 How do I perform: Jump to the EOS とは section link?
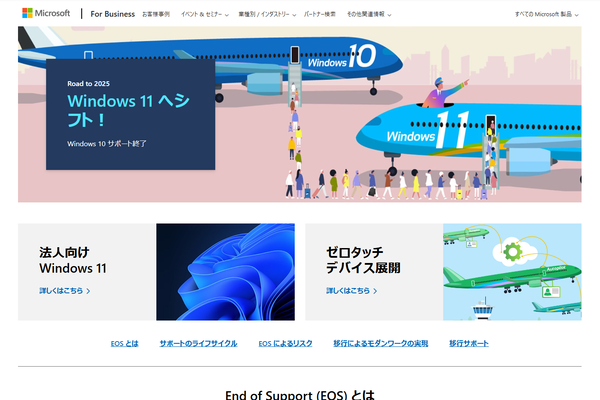click(x=124, y=343)
